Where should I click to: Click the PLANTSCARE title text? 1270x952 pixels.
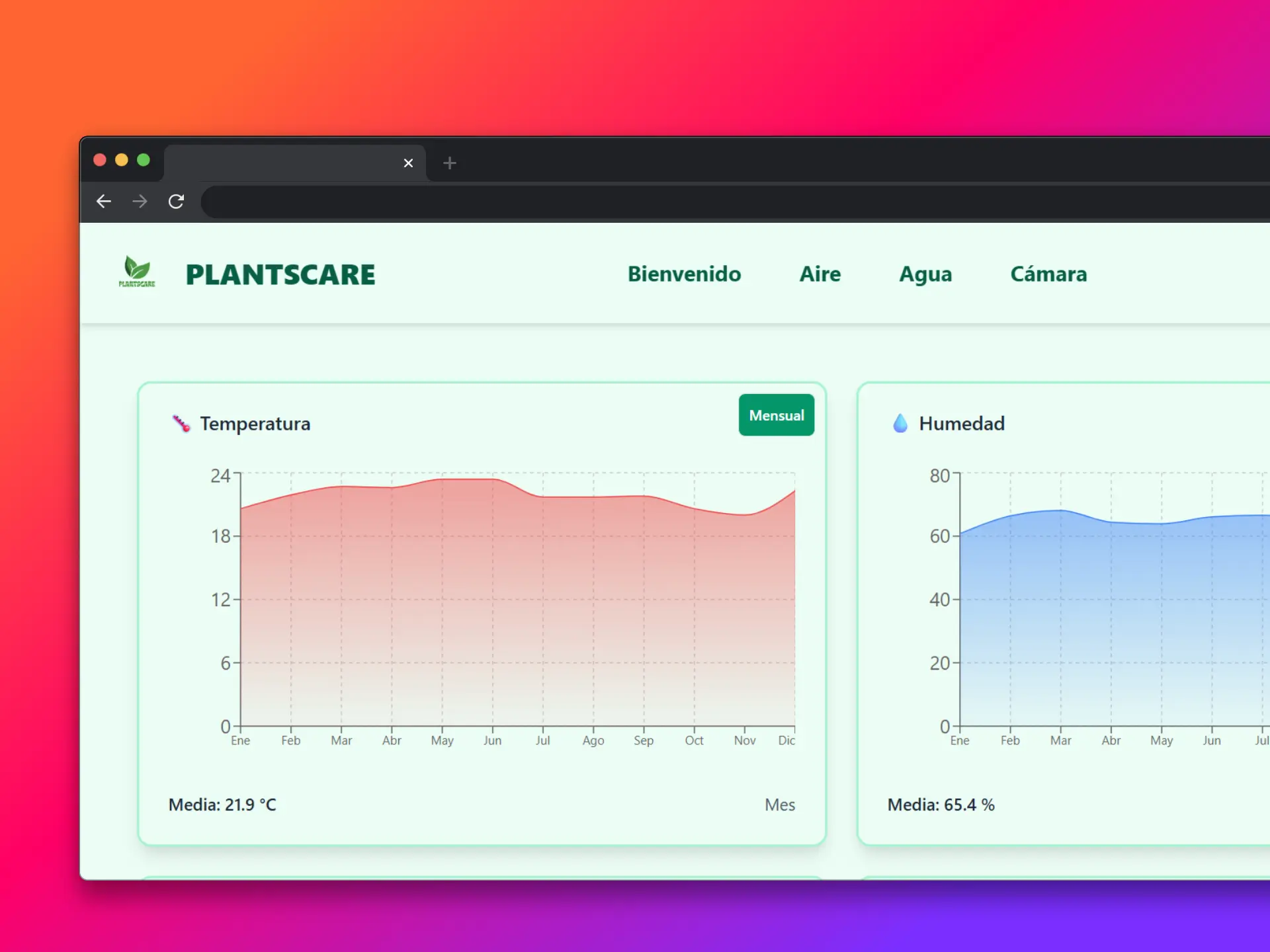(x=280, y=274)
